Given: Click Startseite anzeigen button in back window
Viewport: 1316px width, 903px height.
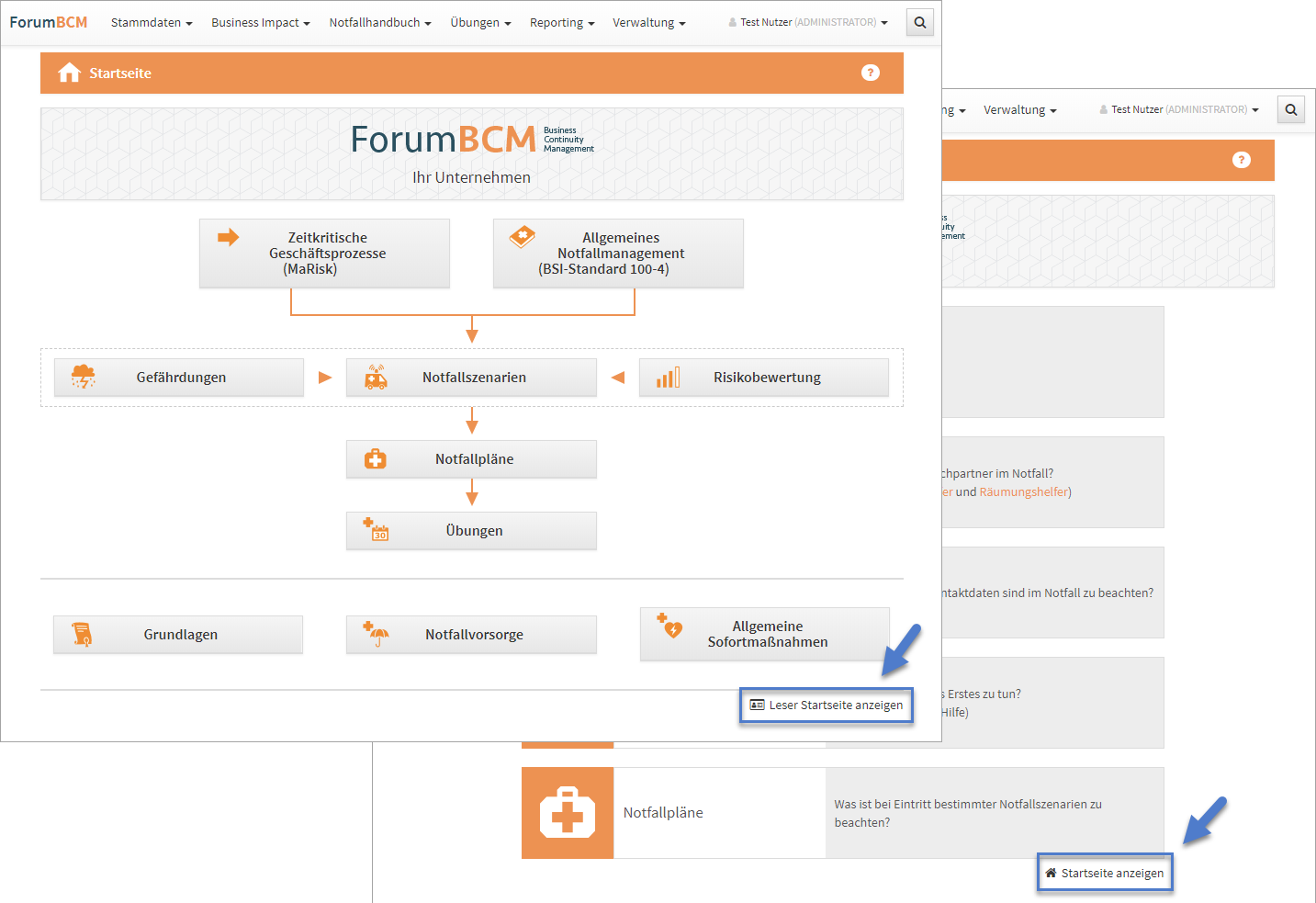Looking at the screenshot, I should pos(1105,873).
